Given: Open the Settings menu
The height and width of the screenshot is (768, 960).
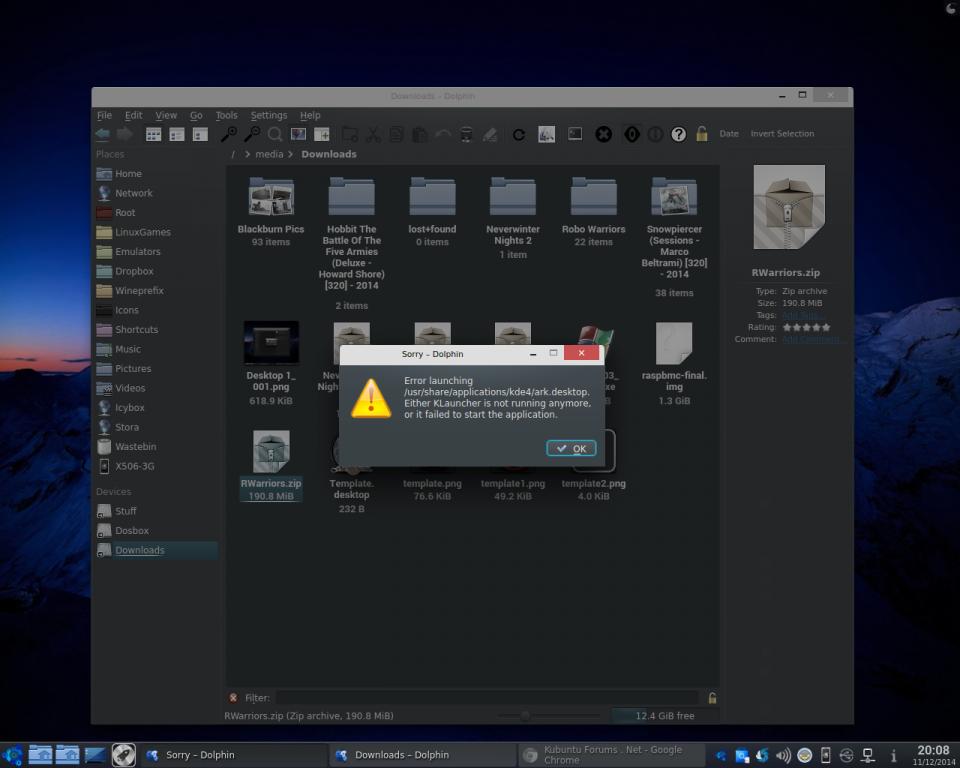Looking at the screenshot, I should click(268, 115).
